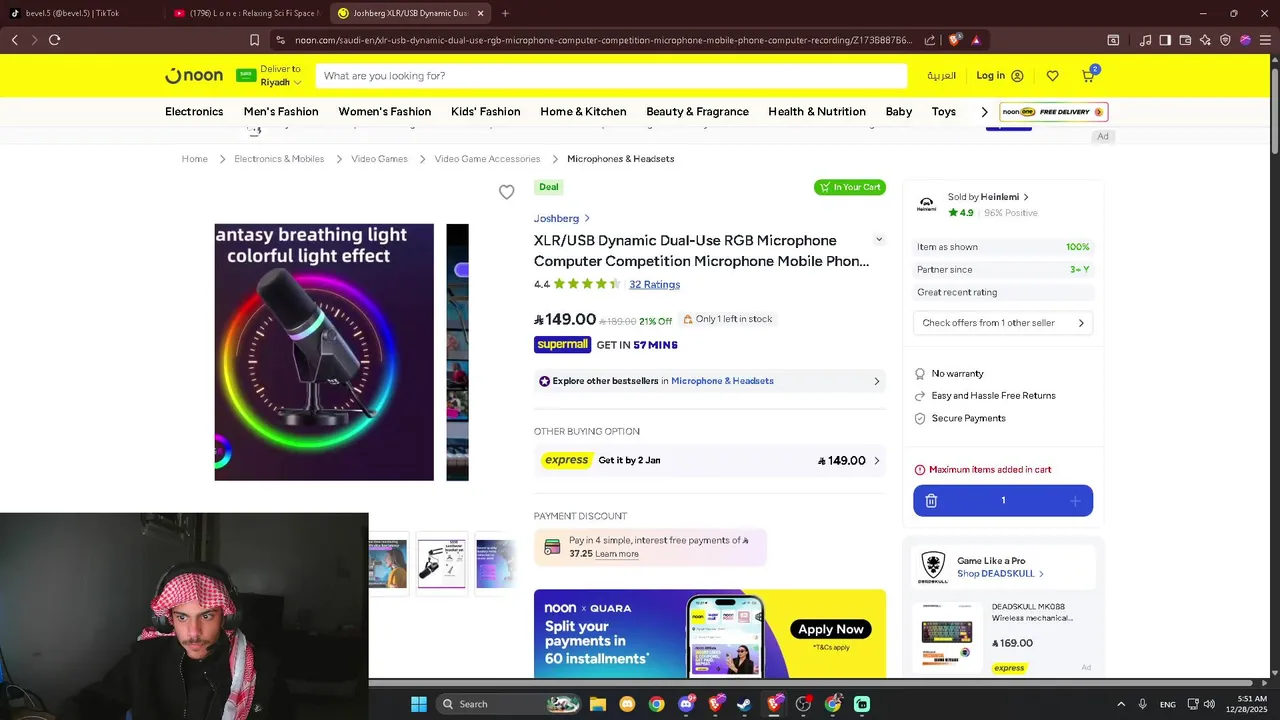Click the noon logo

click(193, 76)
